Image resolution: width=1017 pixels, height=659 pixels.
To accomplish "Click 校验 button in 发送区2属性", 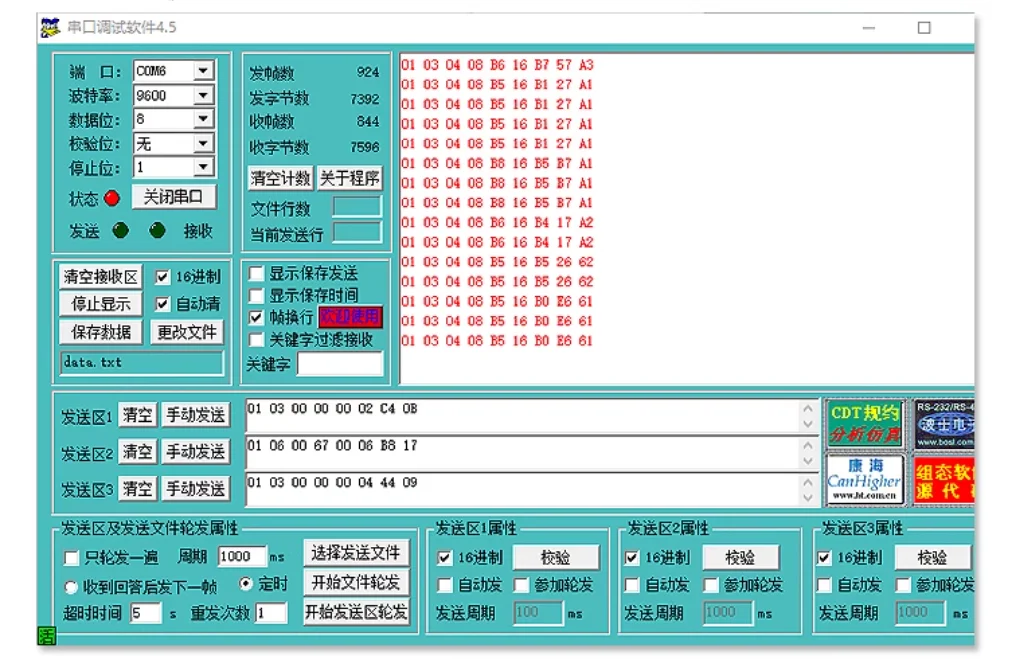I will point(740,557).
